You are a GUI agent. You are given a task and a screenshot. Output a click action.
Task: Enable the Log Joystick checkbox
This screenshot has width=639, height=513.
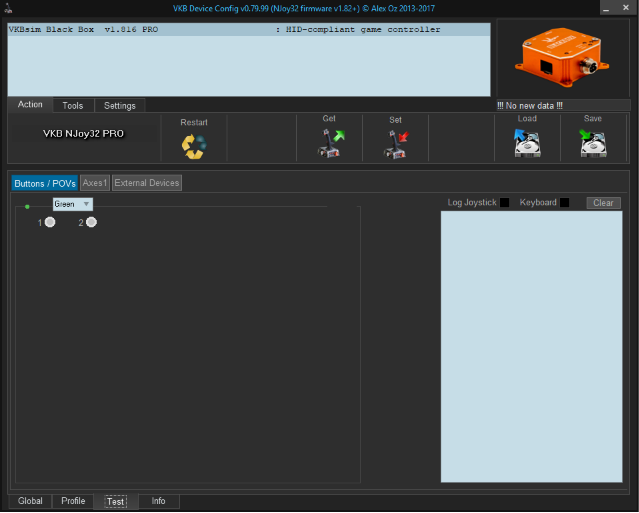pyautogui.click(x=505, y=203)
